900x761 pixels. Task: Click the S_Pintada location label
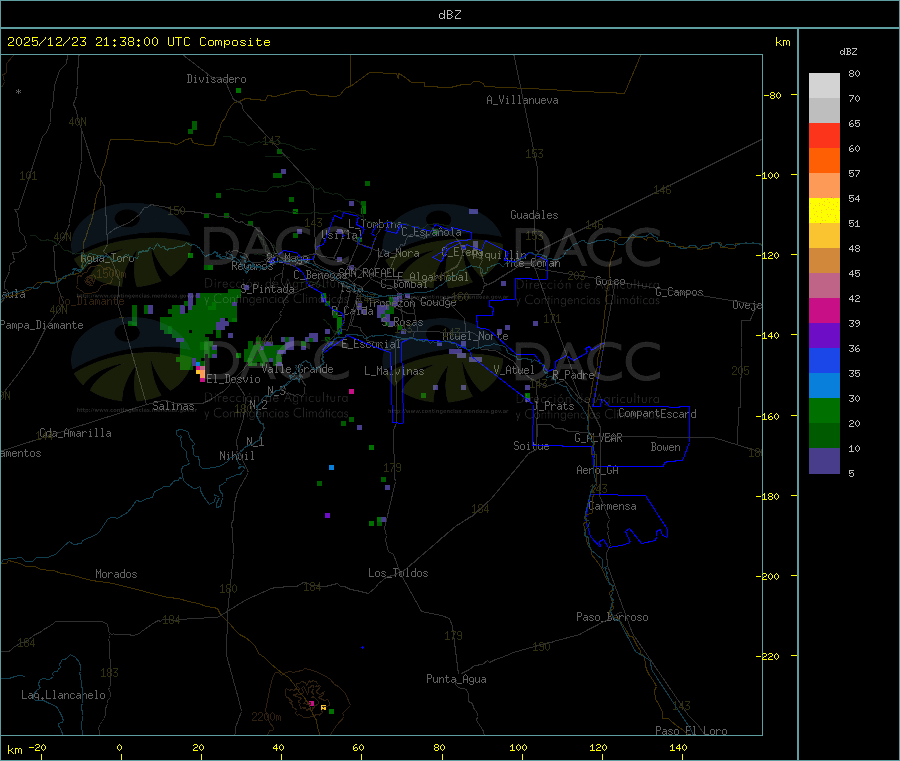coord(267,289)
